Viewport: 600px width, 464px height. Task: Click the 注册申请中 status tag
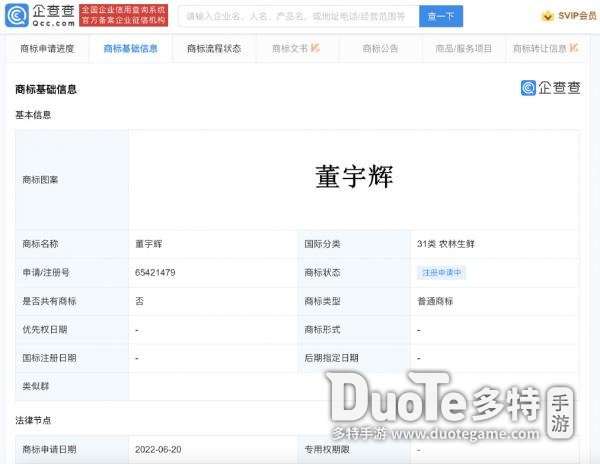[442, 273]
